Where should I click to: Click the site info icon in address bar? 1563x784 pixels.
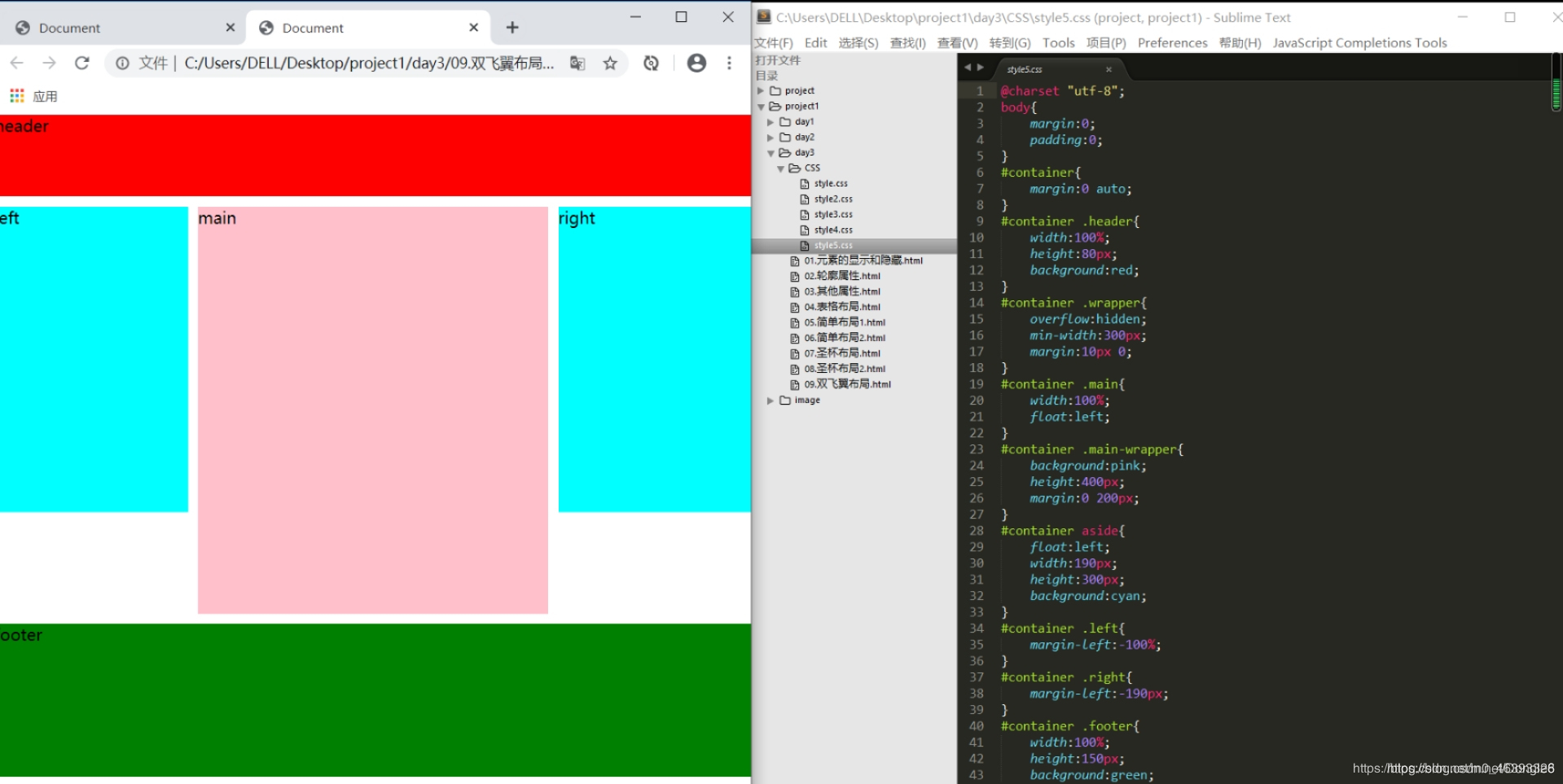[x=122, y=63]
